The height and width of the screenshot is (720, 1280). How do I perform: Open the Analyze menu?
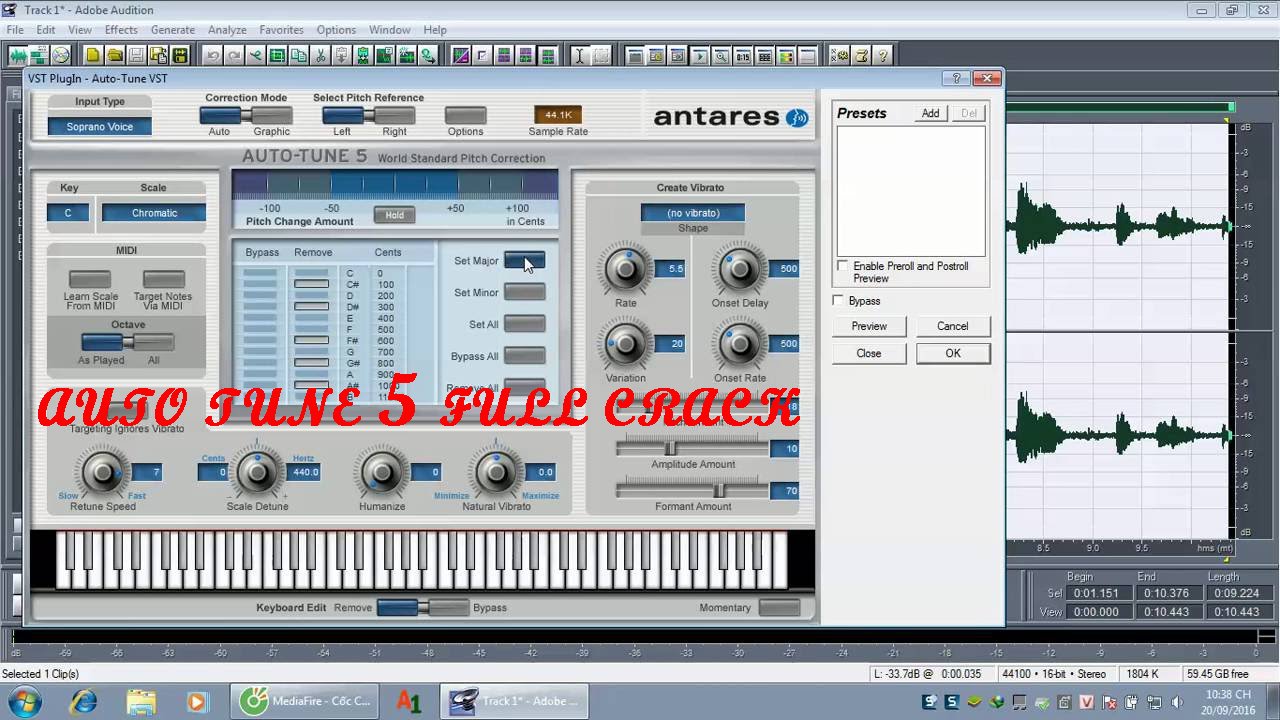point(227,30)
